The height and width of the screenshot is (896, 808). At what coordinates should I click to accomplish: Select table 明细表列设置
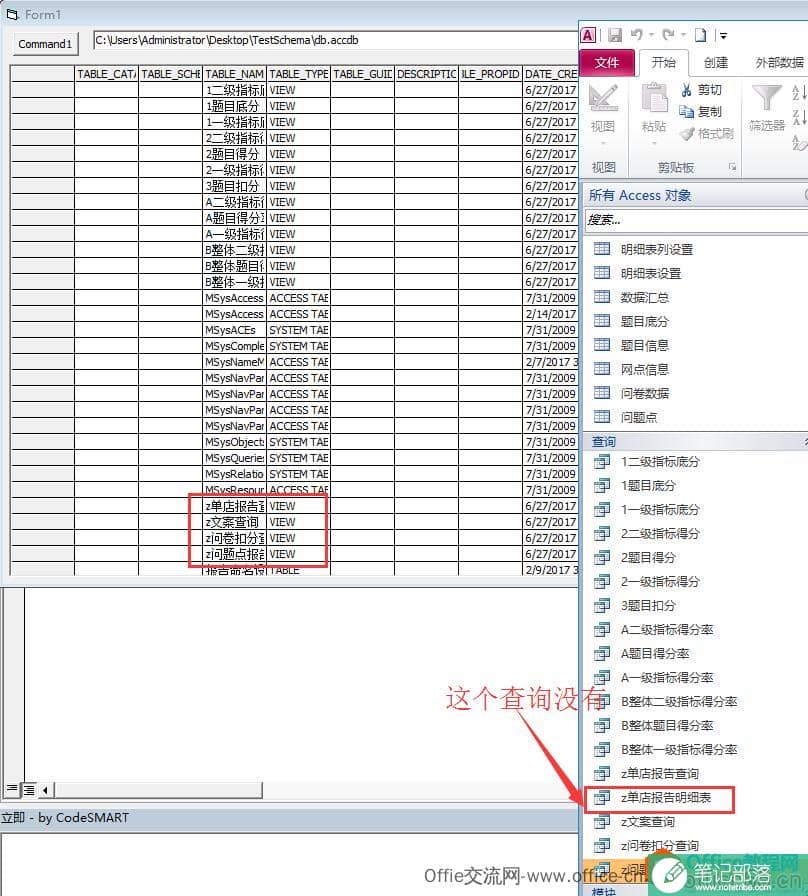click(657, 250)
